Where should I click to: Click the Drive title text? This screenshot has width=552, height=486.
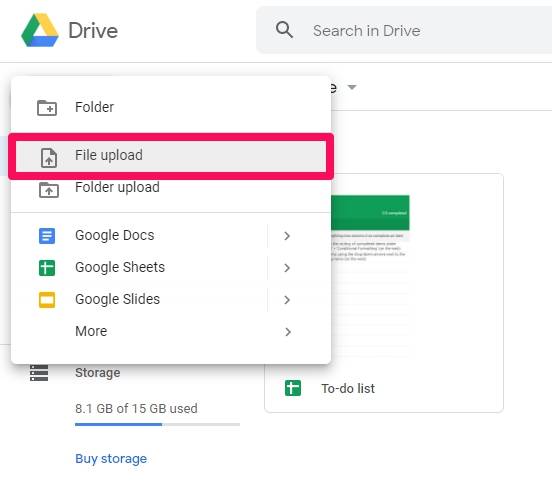(x=93, y=31)
